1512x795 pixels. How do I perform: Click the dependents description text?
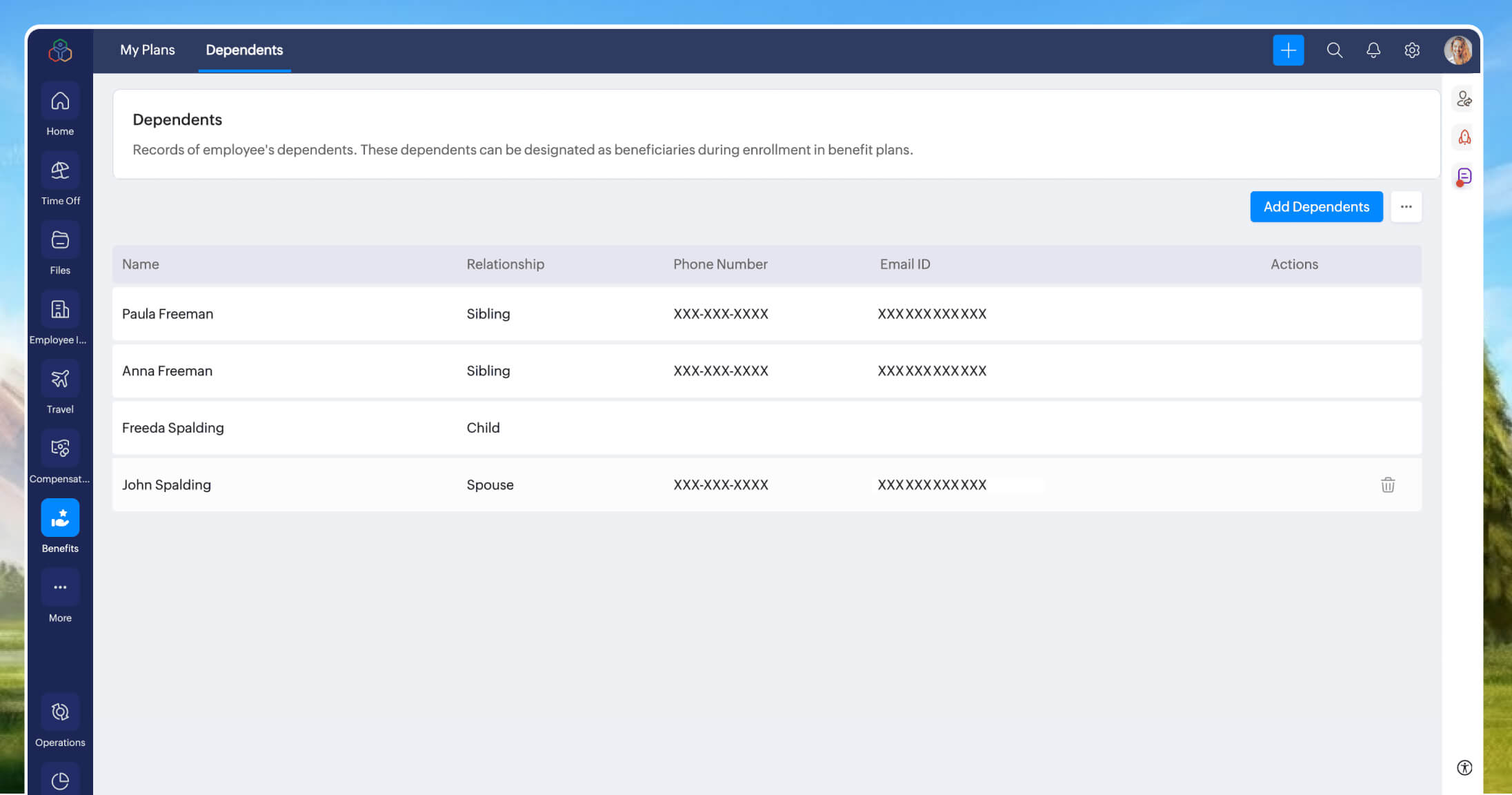tap(523, 149)
